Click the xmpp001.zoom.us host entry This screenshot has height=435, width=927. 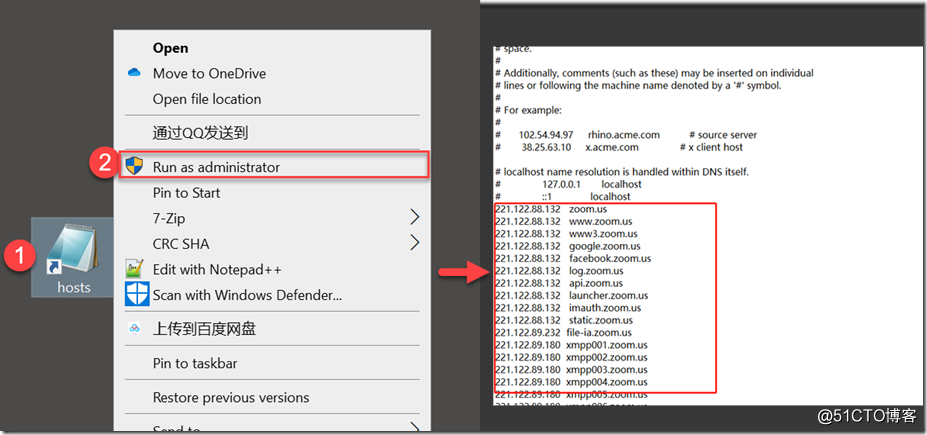pos(571,345)
